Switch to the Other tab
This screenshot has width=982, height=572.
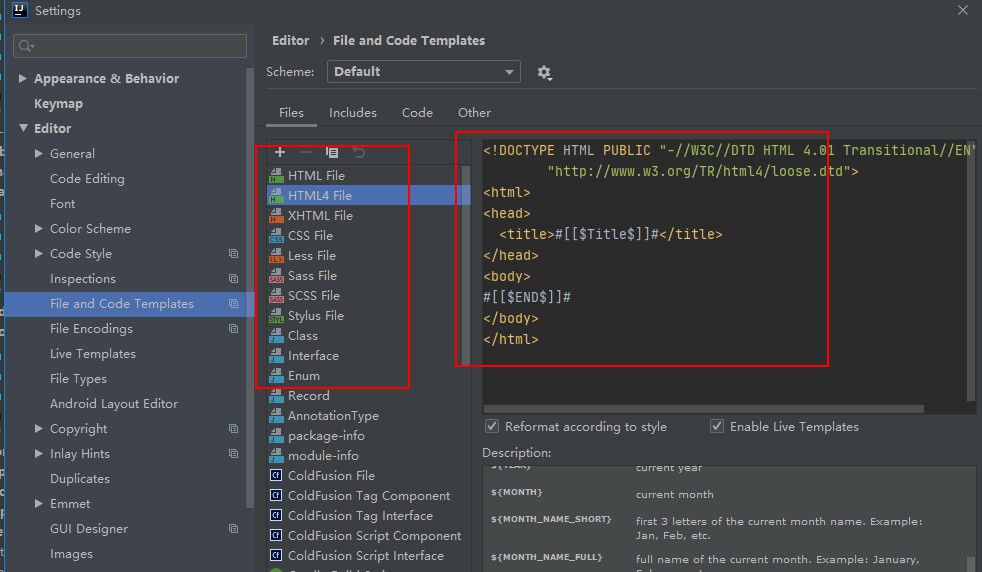point(474,113)
